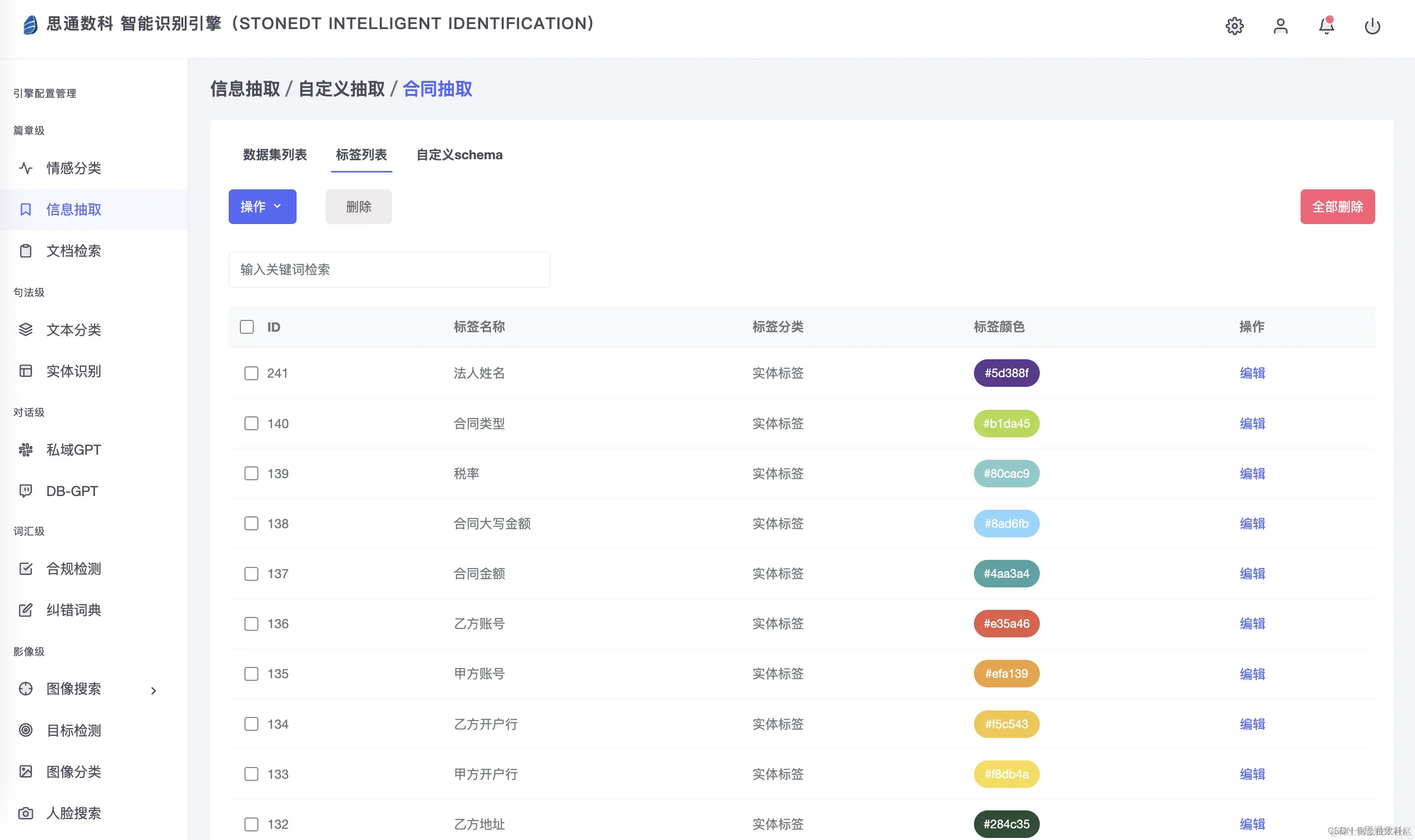
Task: Check the select-all ID header checkbox
Action: tap(247, 327)
